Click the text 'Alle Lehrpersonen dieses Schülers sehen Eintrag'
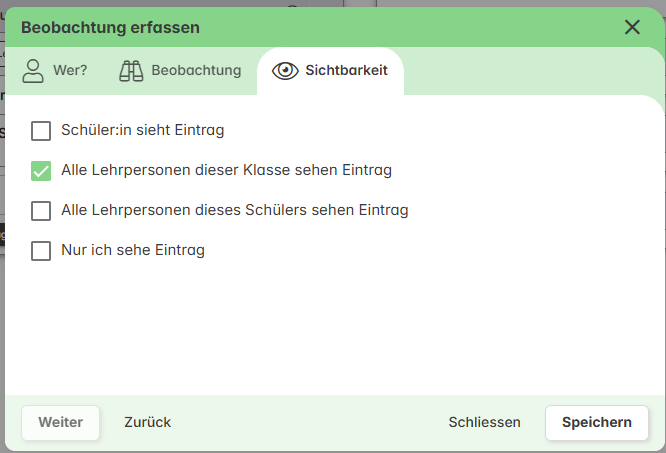The image size is (666, 453). [x=235, y=210]
